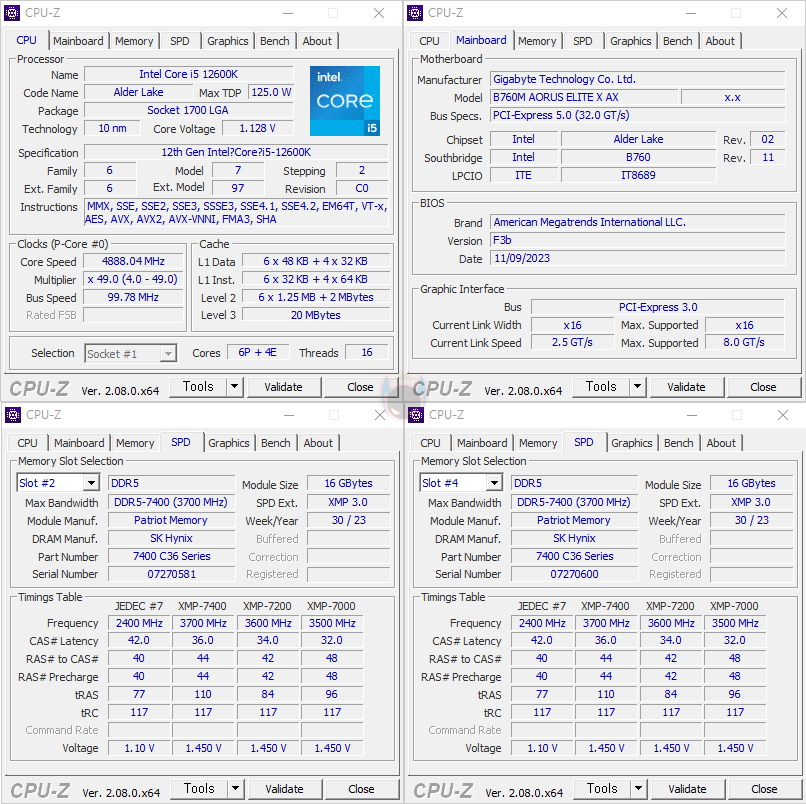Viewport: 806px width, 804px height.
Task: Click the Tools button in the Mainboard window
Action: pyautogui.click(x=601, y=387)
